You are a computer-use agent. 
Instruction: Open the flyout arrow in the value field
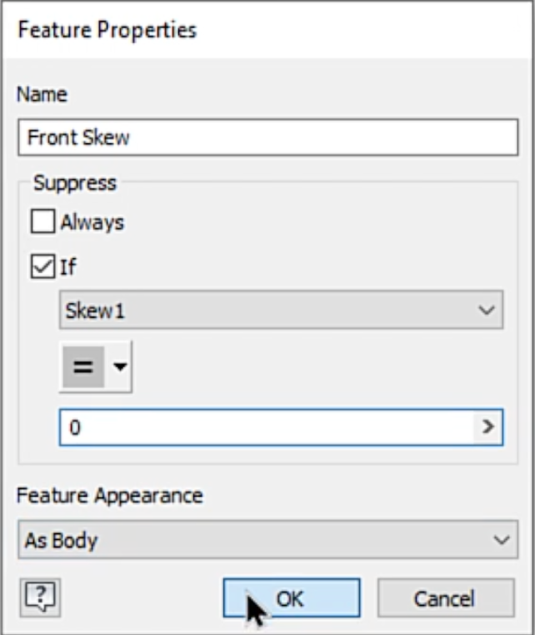point(488,427)
